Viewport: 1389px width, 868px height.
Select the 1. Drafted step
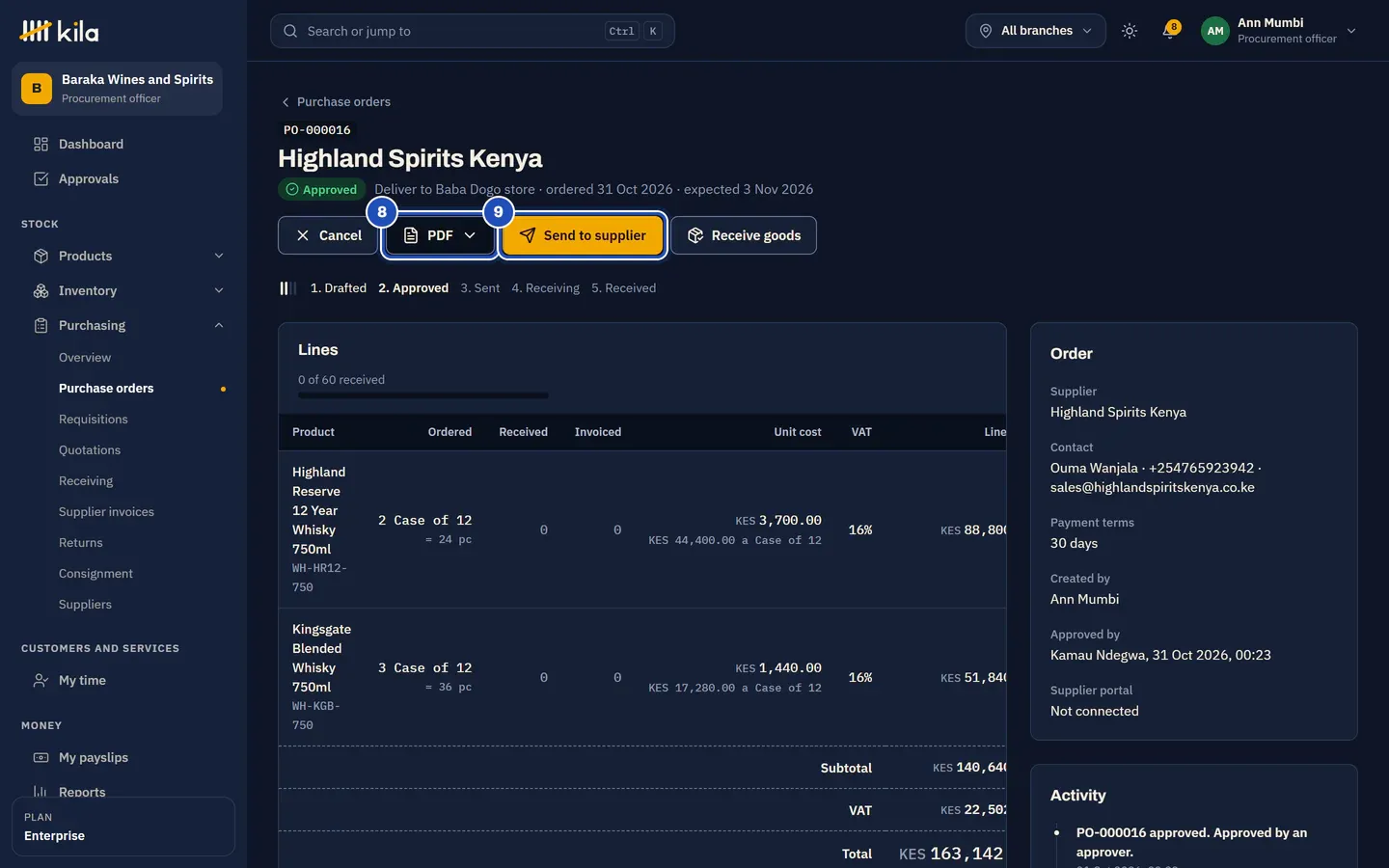339,287
